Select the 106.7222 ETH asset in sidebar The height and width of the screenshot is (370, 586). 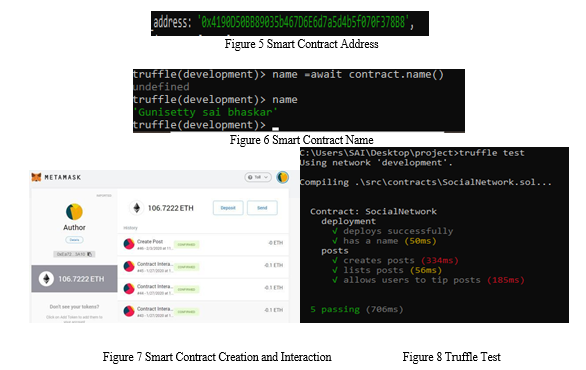[x=74, y=279]
